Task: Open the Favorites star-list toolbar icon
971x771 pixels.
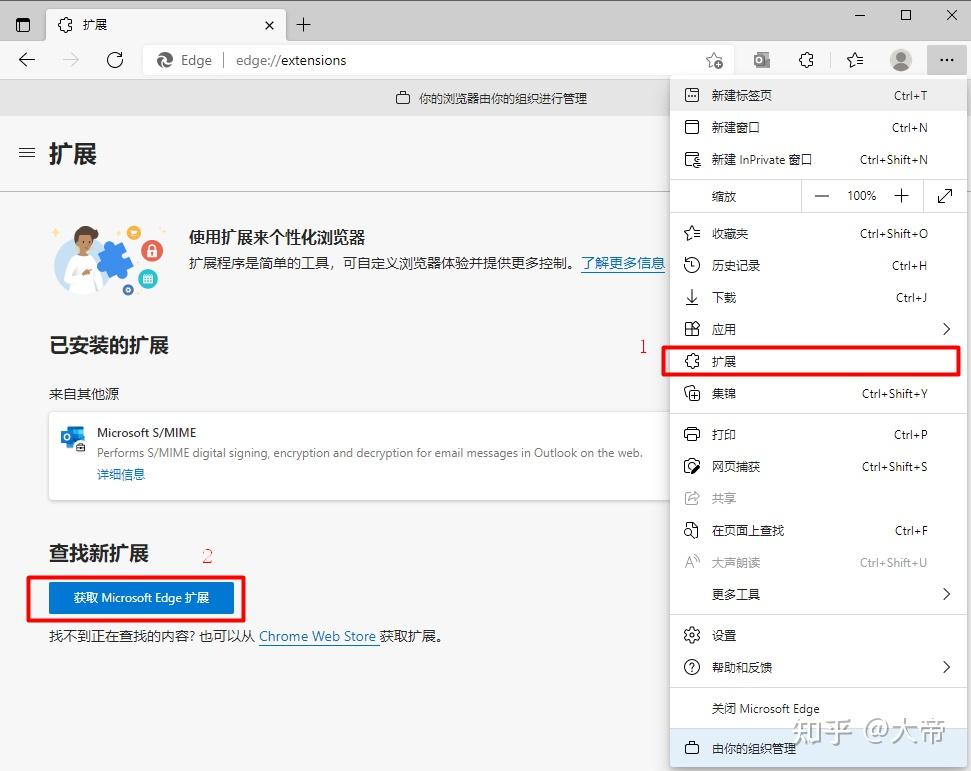Action: 855,60
